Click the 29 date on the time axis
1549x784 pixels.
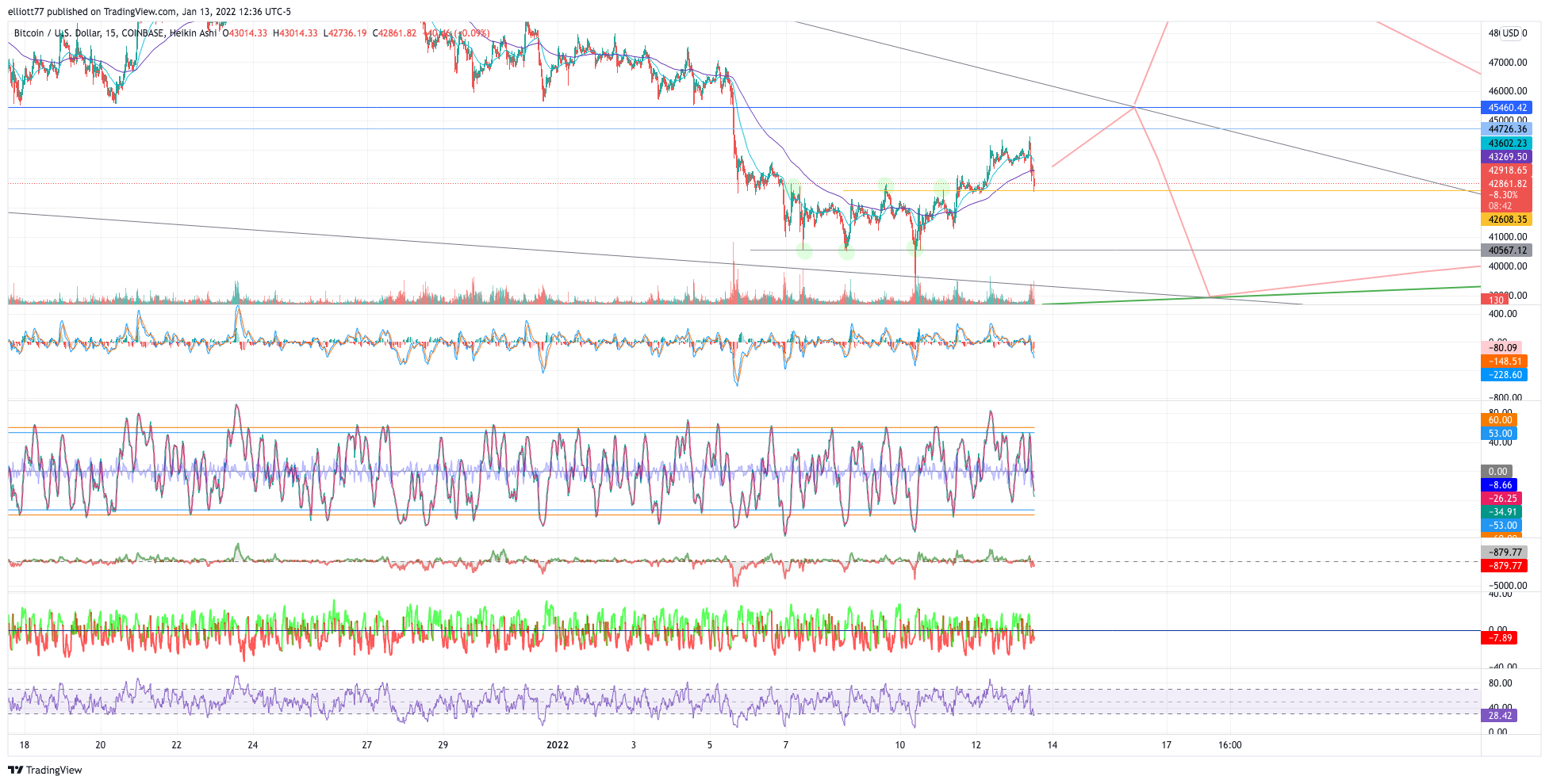(443, 745)
